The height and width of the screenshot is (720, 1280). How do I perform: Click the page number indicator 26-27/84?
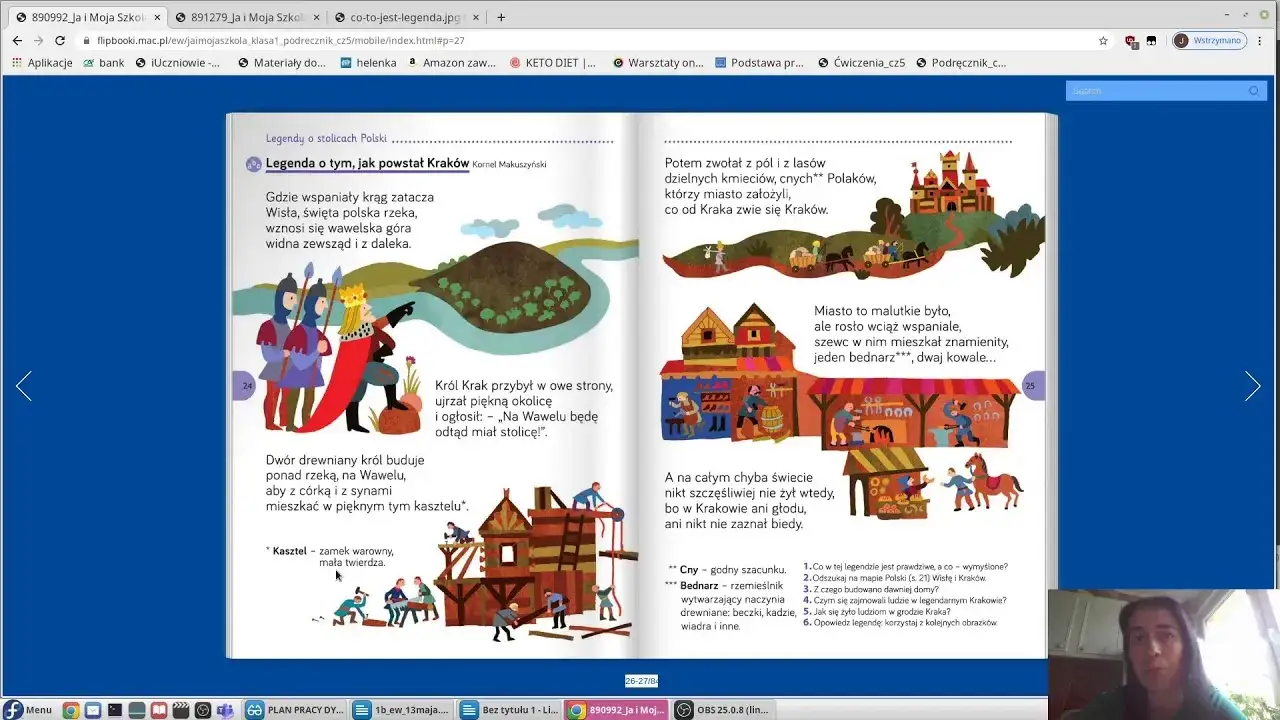pyautogui.click(x=641, y=681)
